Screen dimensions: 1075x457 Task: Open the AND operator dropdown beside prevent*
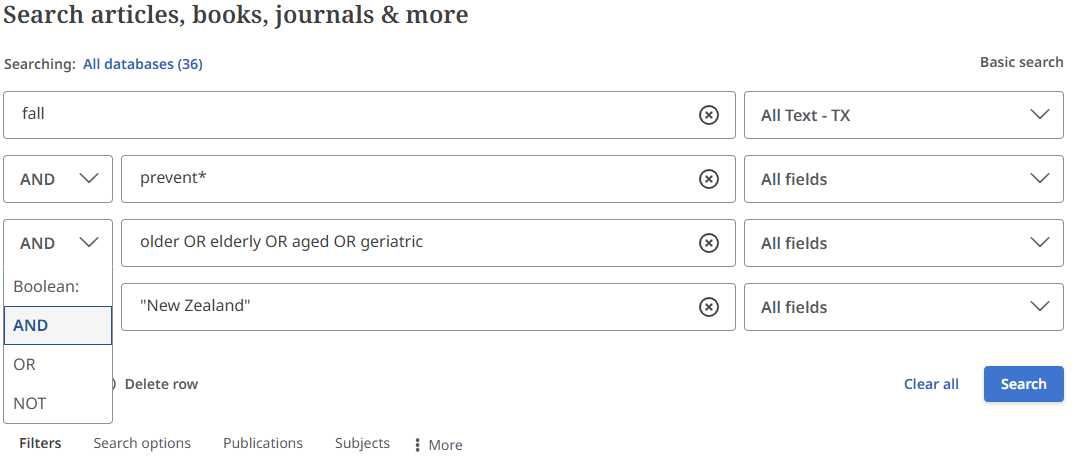[59, 179]
